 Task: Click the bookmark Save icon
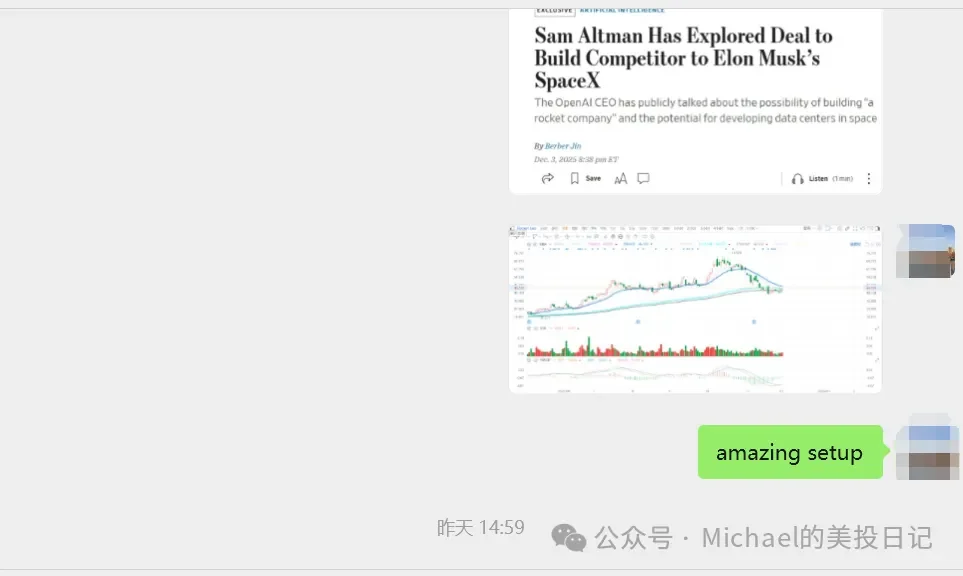(x=575, y=178)
